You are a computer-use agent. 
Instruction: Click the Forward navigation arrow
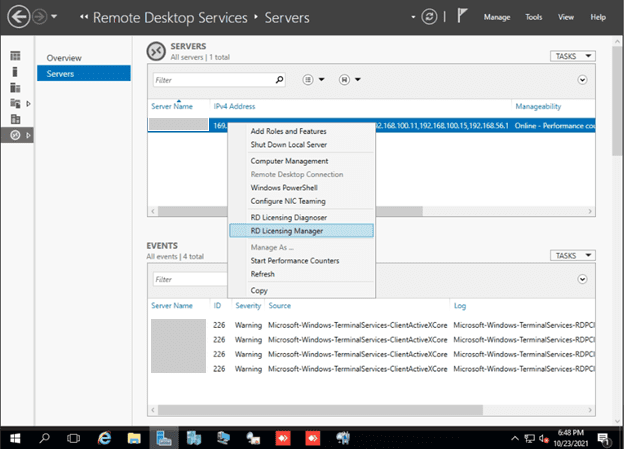click(39, 17)
